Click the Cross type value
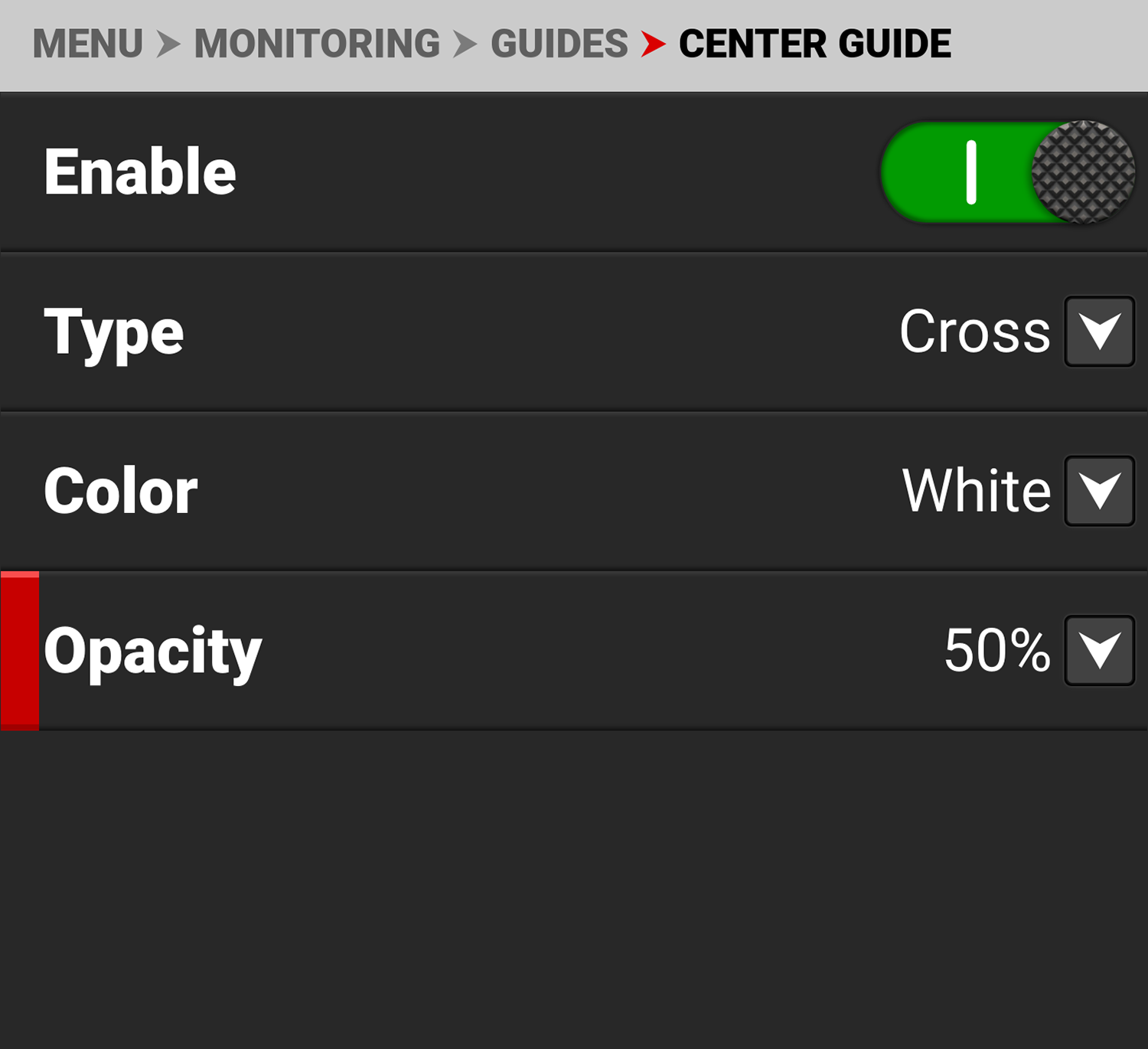Viewport: 1148px width, 1049px height. click(x=974, y=332)
